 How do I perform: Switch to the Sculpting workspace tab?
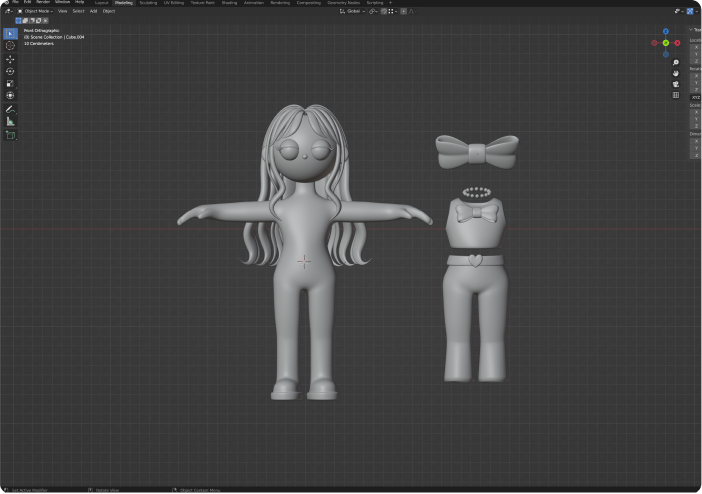pyautogui.click(x=148, y=3)
